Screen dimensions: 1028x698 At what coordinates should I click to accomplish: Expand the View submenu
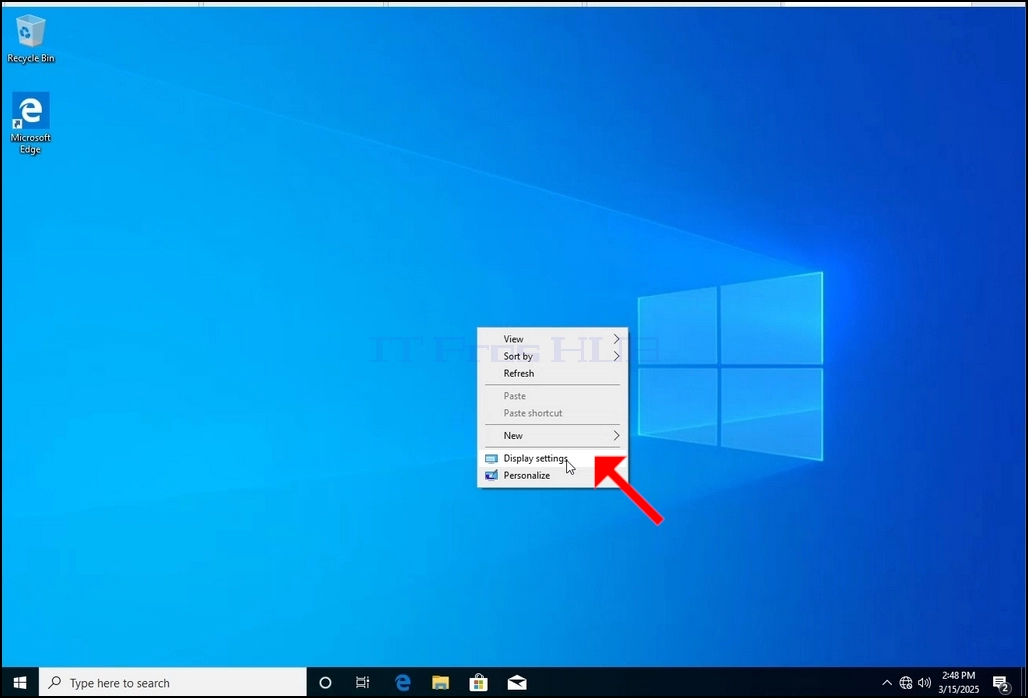coord(552,339)
